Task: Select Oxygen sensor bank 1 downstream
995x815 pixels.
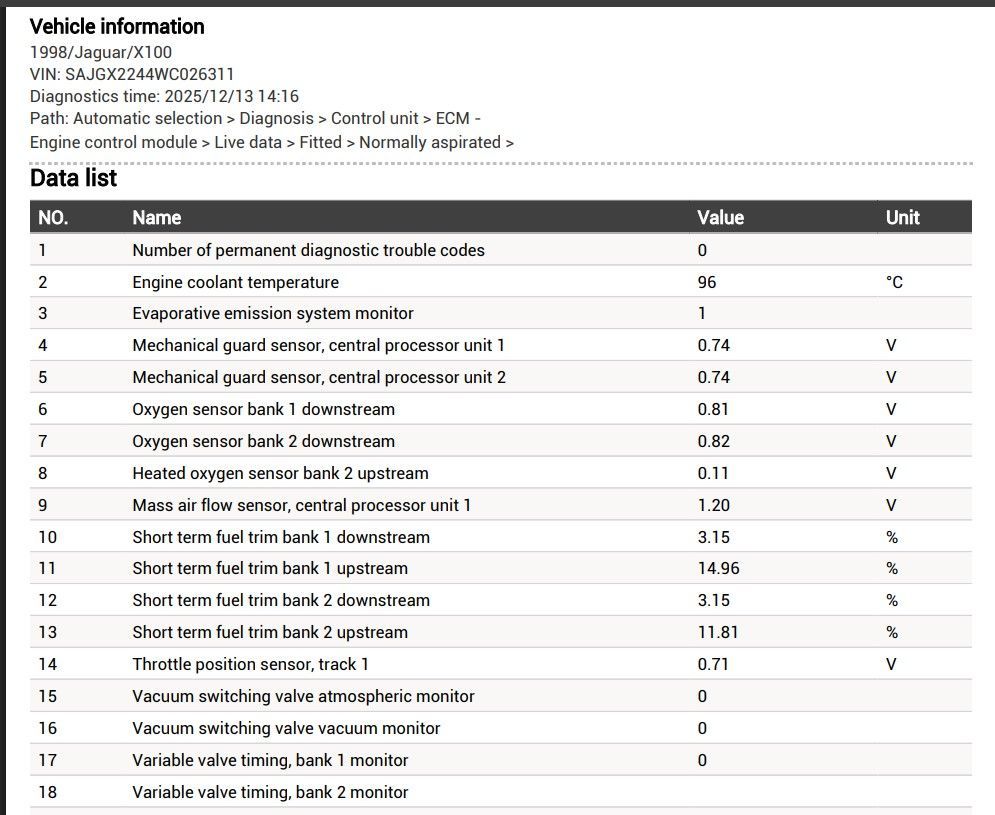Action: [263, 409]
